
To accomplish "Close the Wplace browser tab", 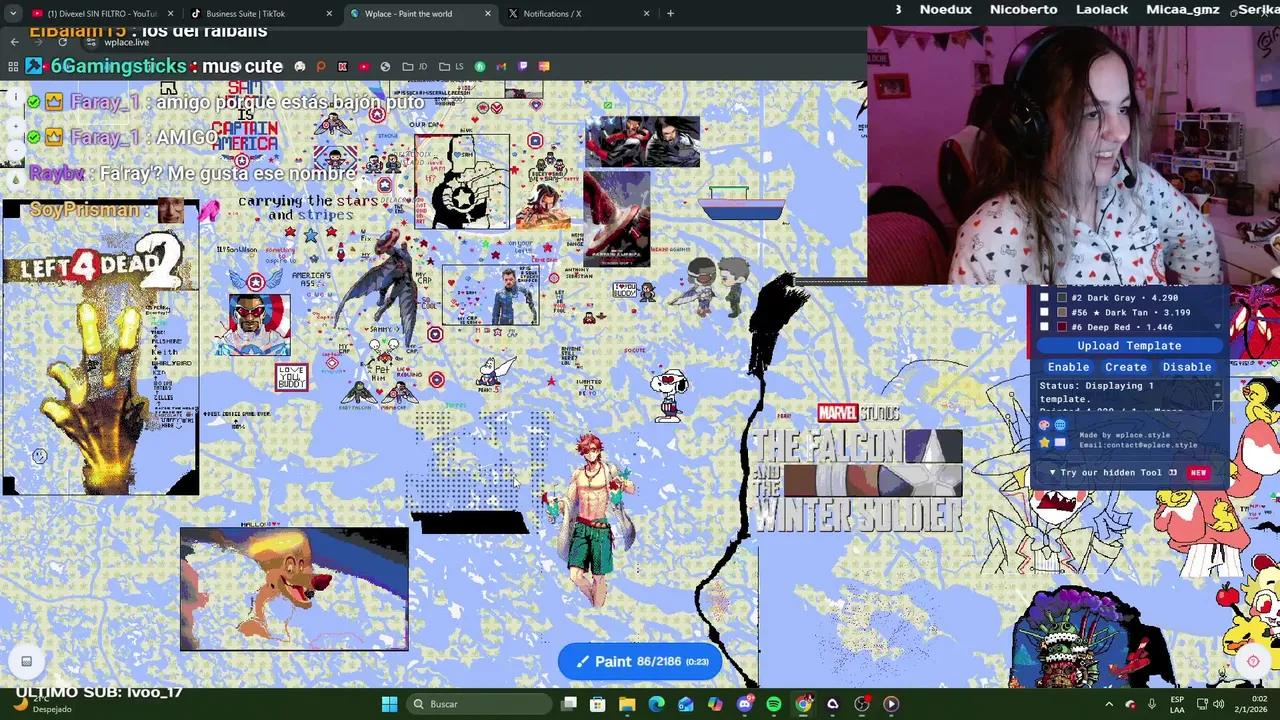I will (x=488, y=13).
